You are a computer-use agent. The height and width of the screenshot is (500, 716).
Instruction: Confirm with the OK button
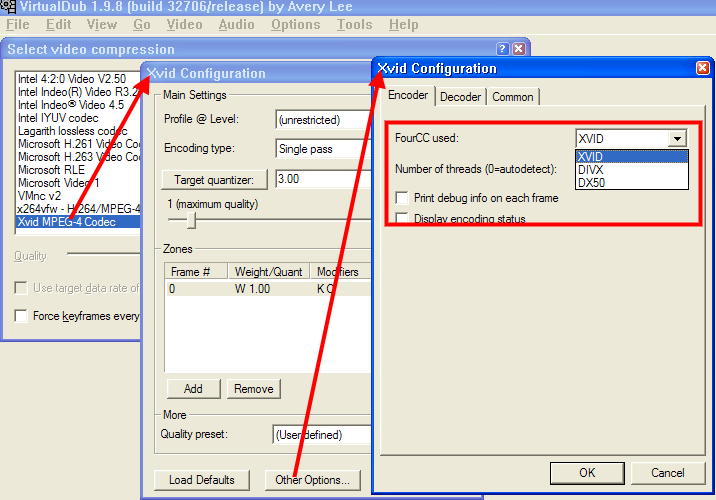point(587,473)
